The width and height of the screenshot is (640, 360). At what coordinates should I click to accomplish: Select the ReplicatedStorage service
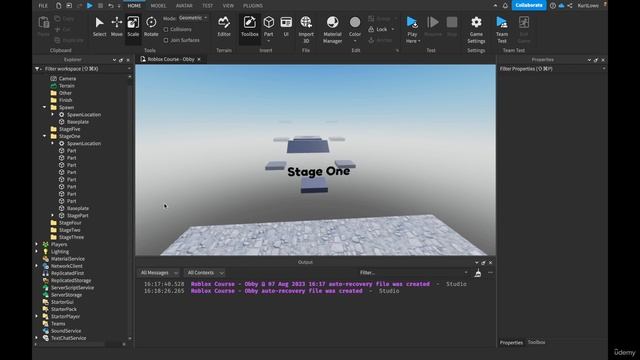[x=71, y=280]
